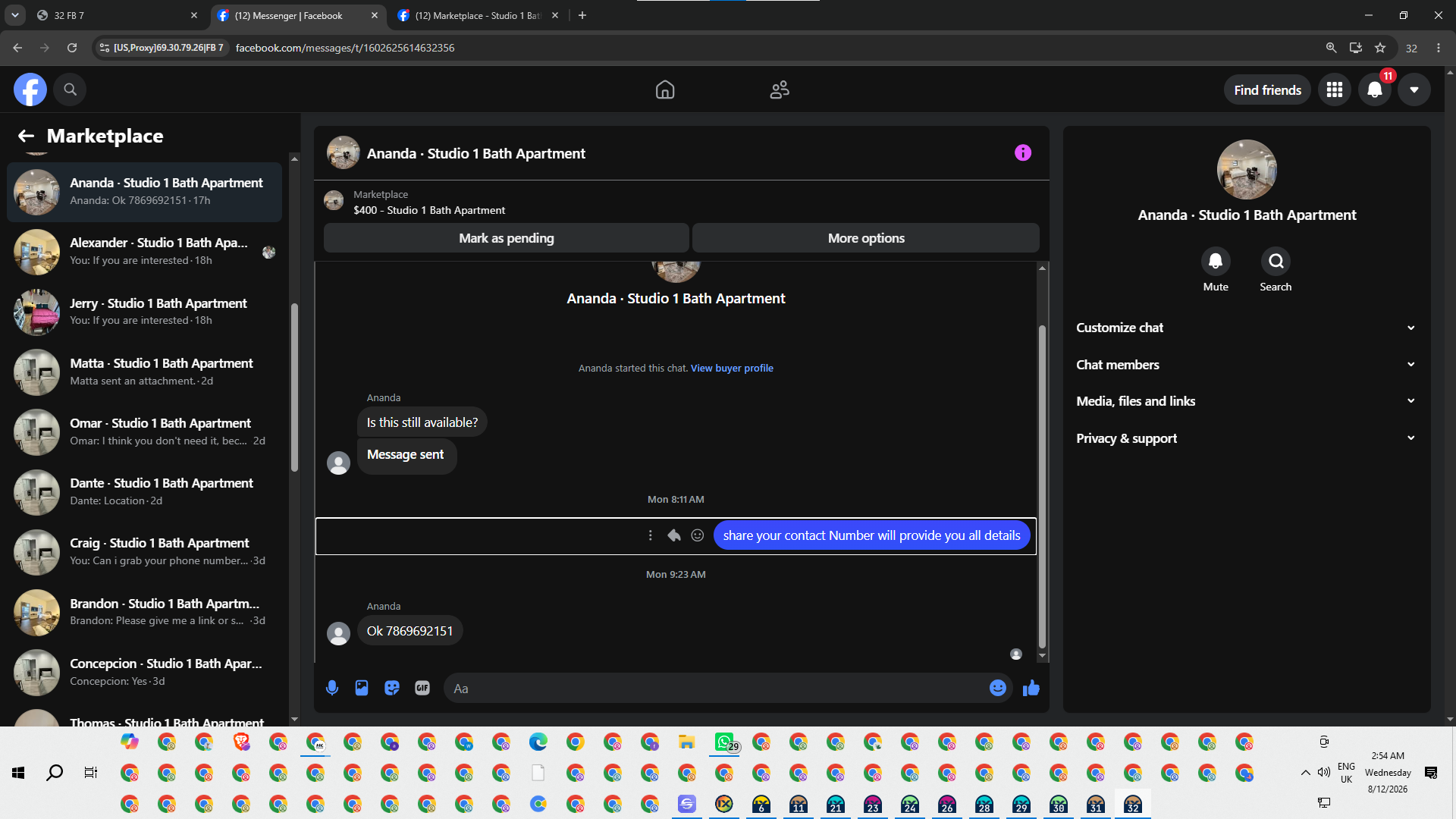Viewport: 1456px width, 819px height.
Task: Open the Omar conversation in the list
Action: point(144,431)
